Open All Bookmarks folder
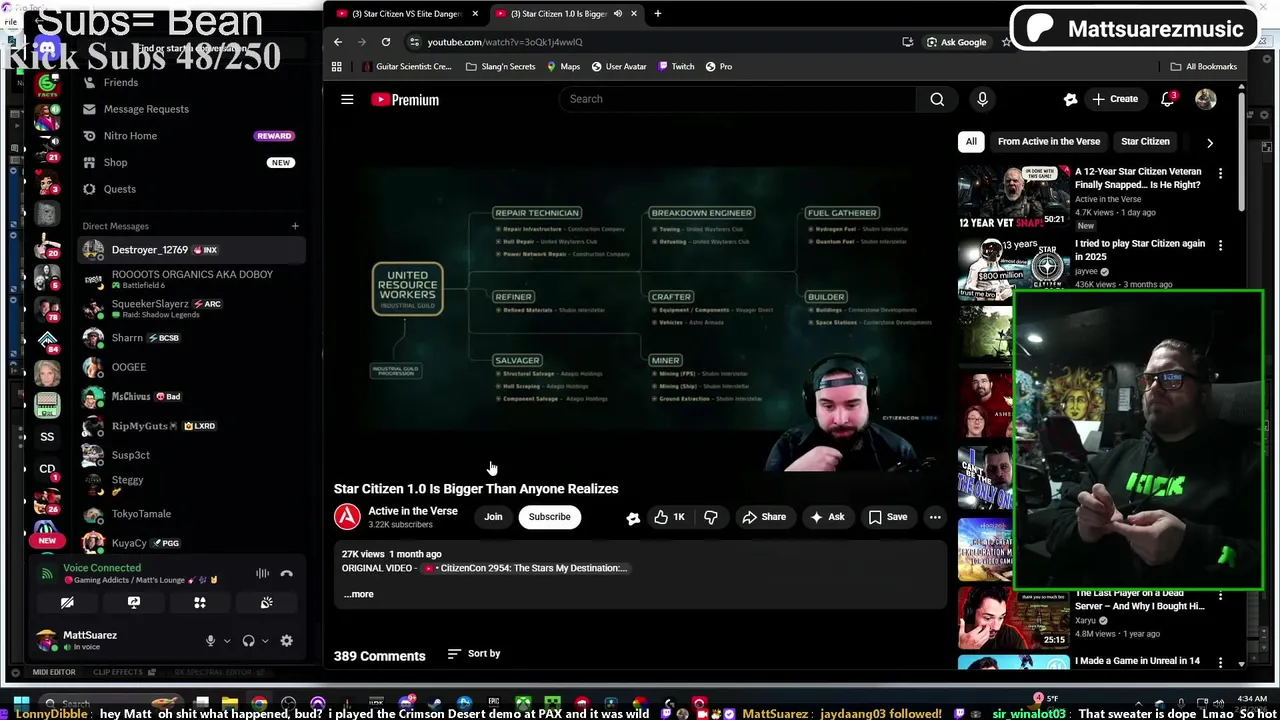The width and height of the screenshot is (1280, 720). click(1204, 67)
